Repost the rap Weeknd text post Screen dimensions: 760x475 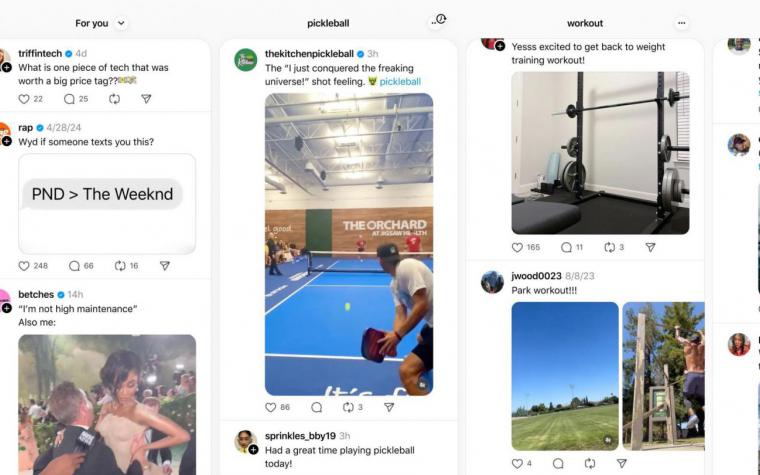tap(120, 266)
